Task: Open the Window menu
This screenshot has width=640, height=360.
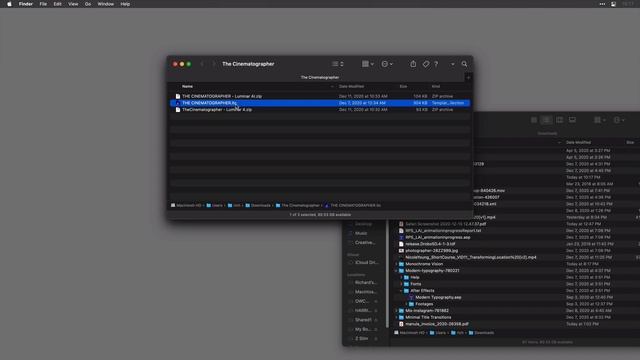Action: pyautogui.click(x=106, y=4)
